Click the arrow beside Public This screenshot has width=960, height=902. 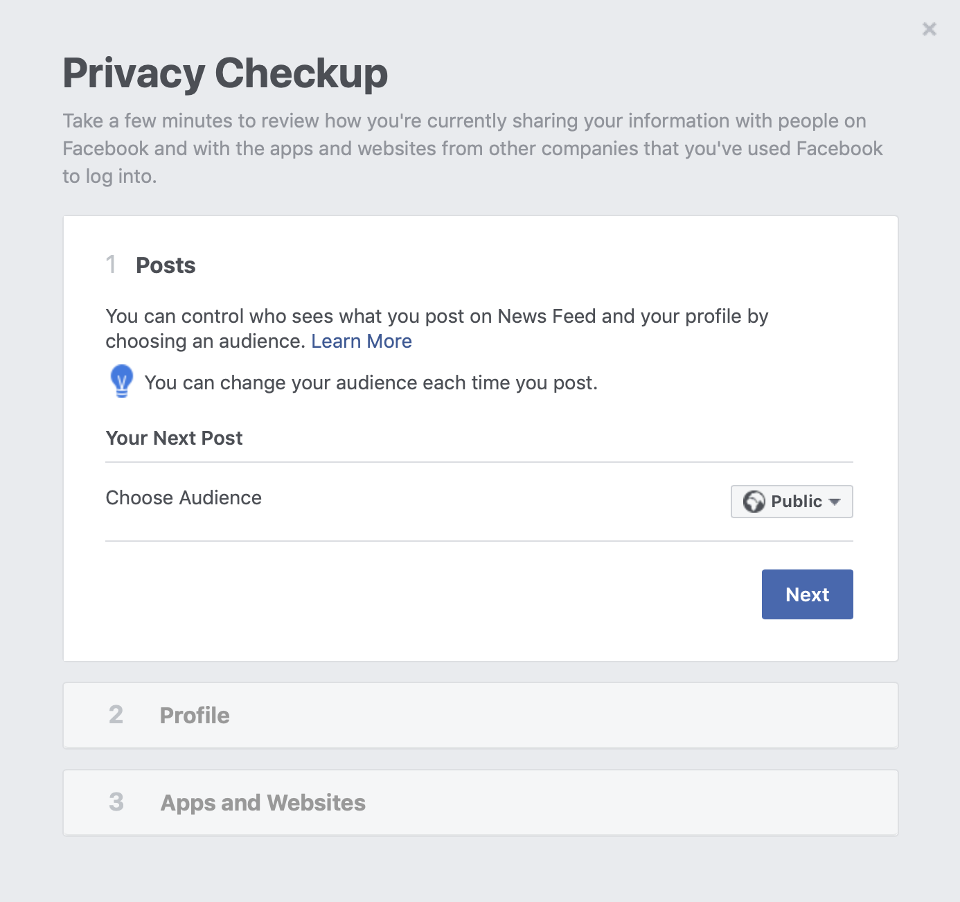click(x=835, y=502)
